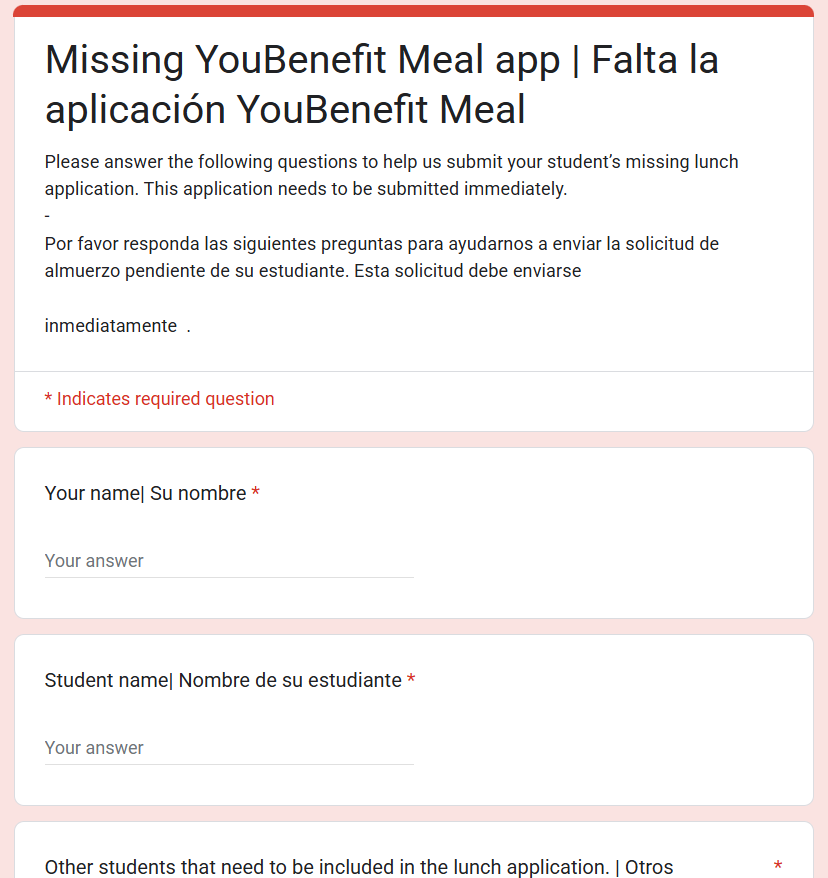Click the red header bar above the form title
Image resolution: width=828 pixels, height=878 pixels.
pos(414,11)
